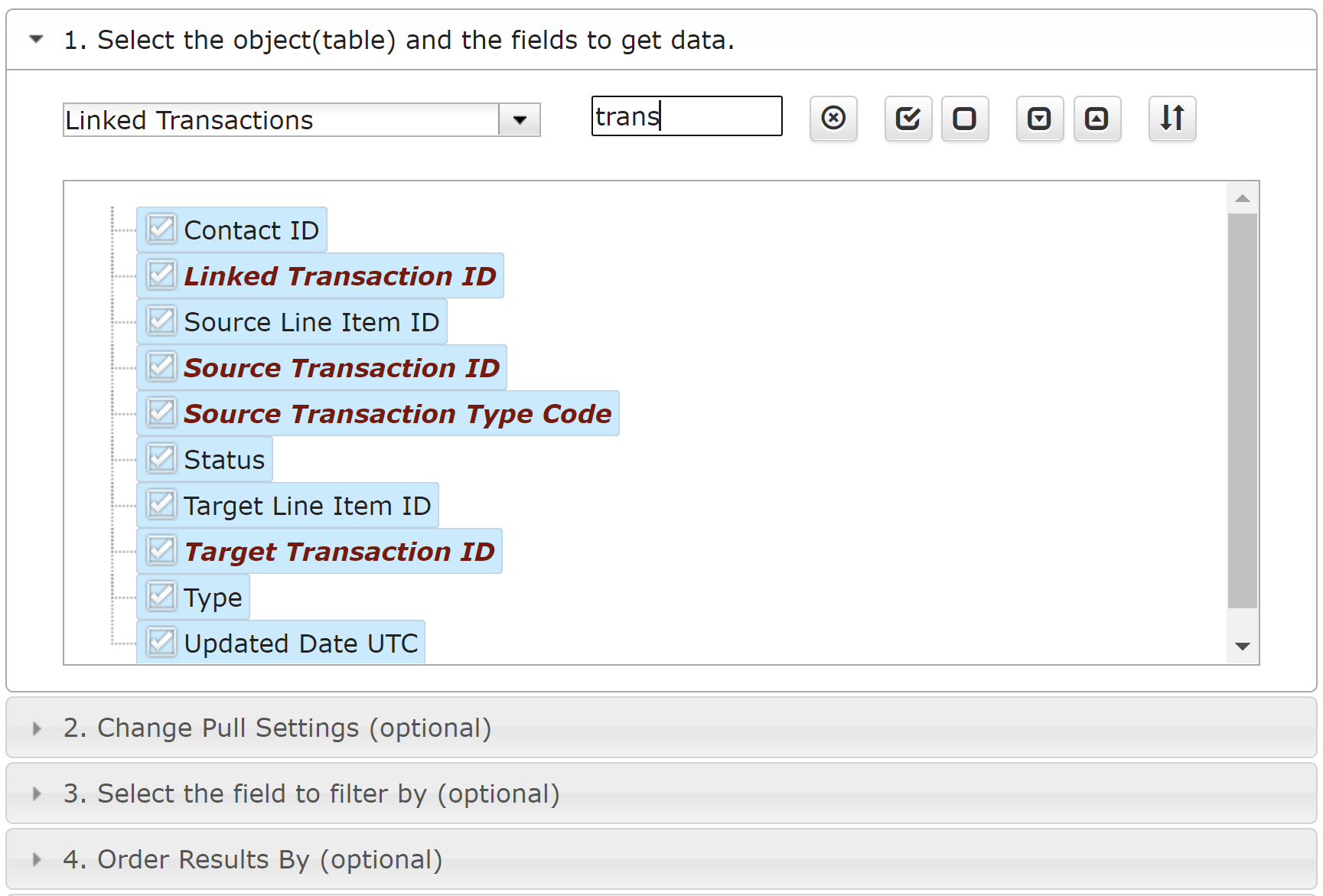Select the Target Transaction ID field label
This screenshot has height=896, width=1323.
coord(339,552)
